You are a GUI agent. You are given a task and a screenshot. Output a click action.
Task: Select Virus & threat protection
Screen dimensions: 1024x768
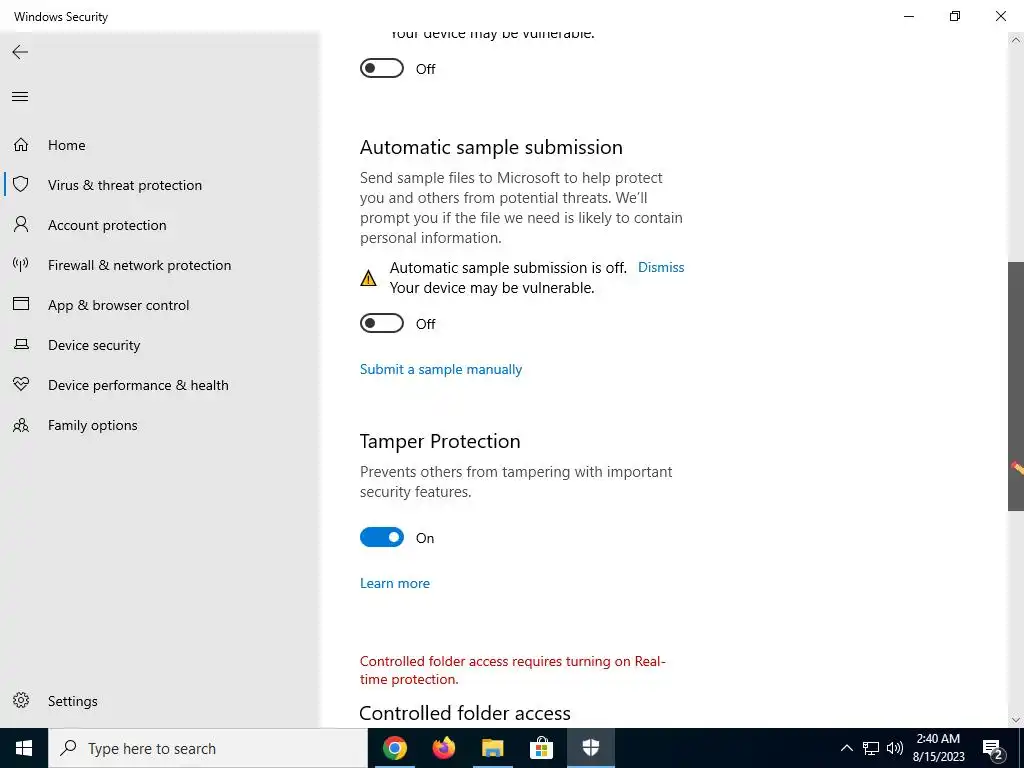click(125, 185)
